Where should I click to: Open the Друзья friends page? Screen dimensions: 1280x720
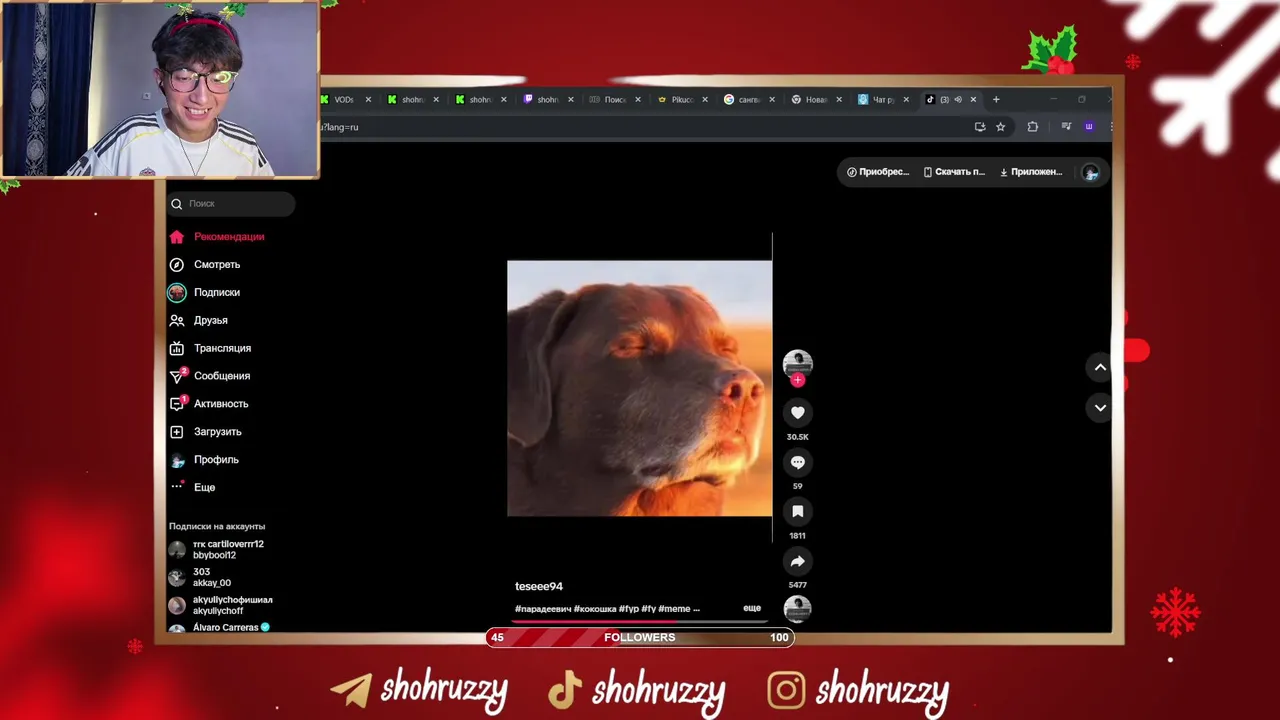point(199,321)
